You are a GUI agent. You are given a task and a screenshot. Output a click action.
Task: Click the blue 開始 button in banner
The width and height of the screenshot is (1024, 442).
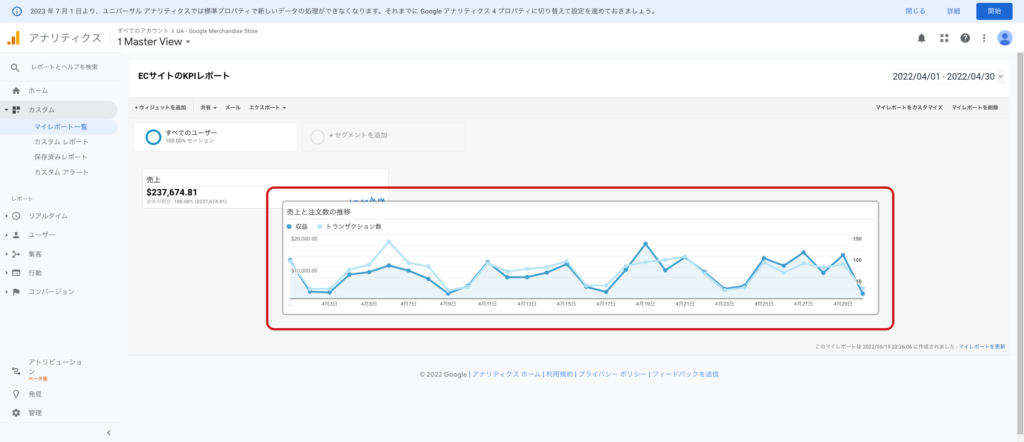993,11
